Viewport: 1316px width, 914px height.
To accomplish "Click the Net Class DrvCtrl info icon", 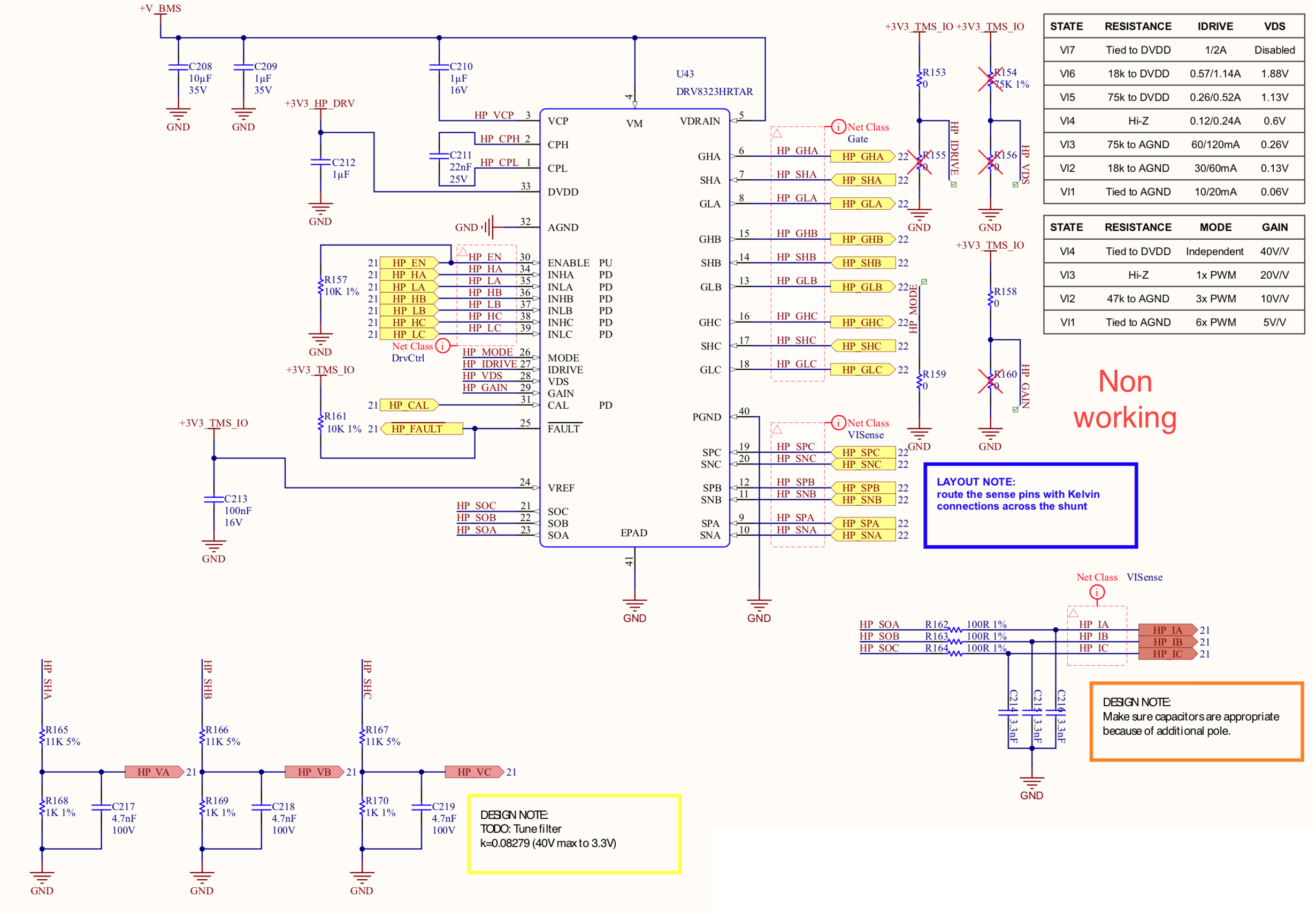I will click(442, 346).
